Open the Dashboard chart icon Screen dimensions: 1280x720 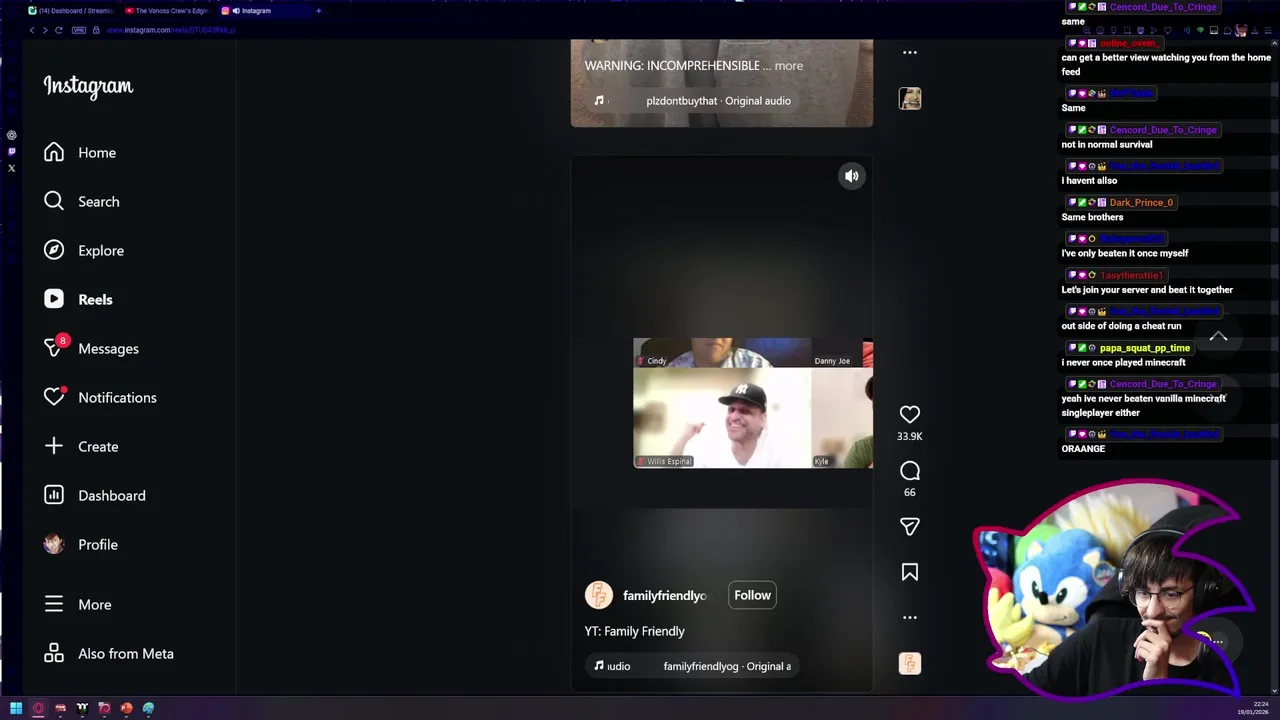tap(54, 496)
